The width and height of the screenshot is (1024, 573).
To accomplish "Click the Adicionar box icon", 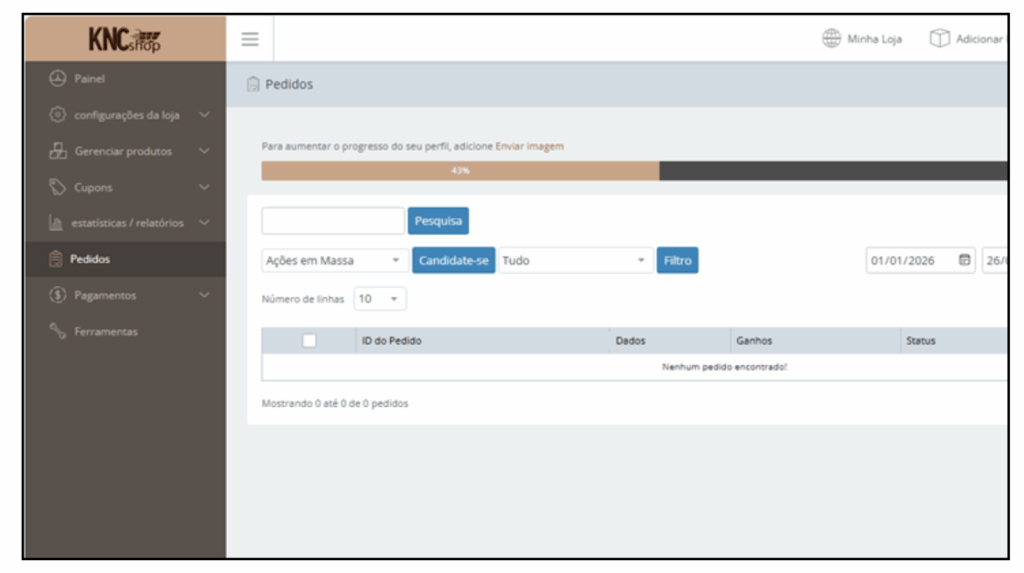I will click(939, 39).
